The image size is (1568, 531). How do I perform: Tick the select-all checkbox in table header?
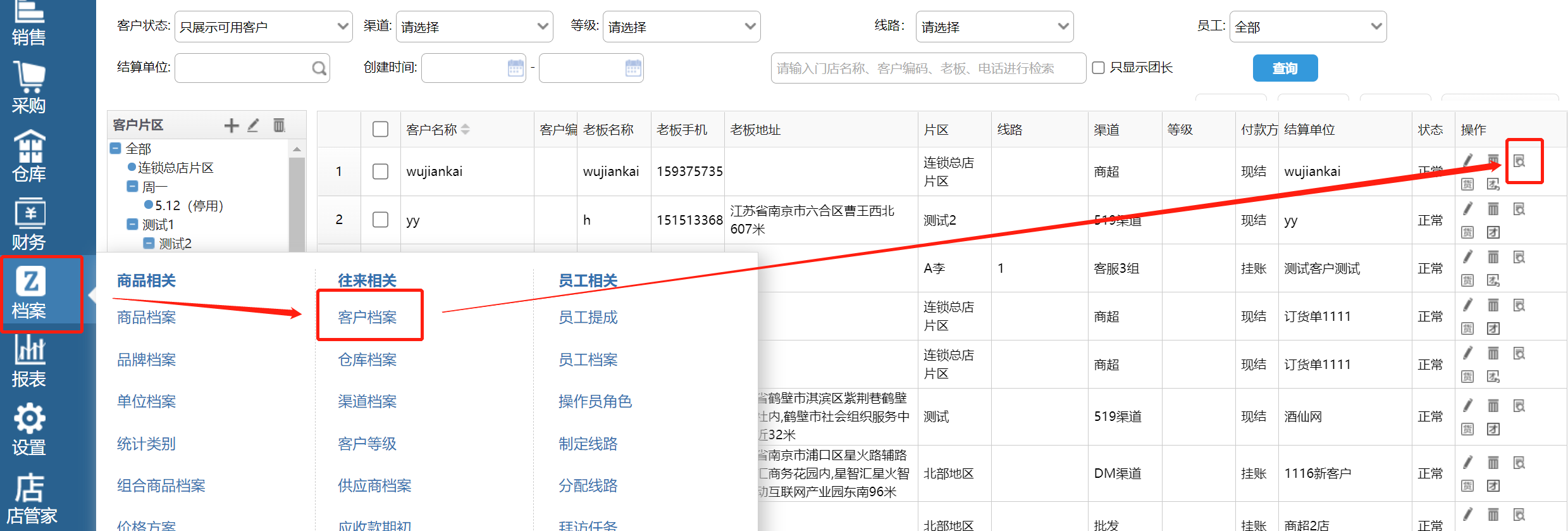pos(380,129)
